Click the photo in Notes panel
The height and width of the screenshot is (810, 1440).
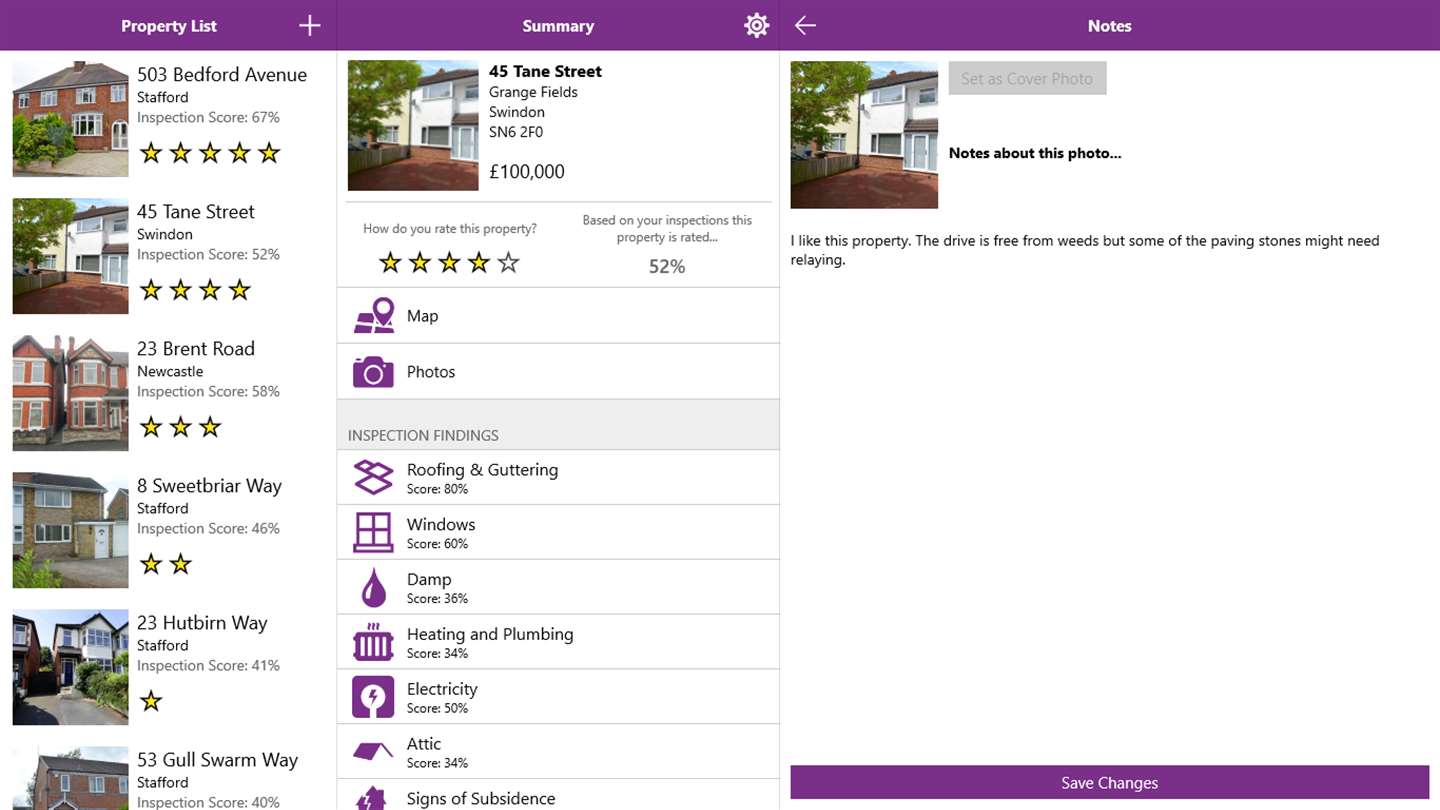864,135
